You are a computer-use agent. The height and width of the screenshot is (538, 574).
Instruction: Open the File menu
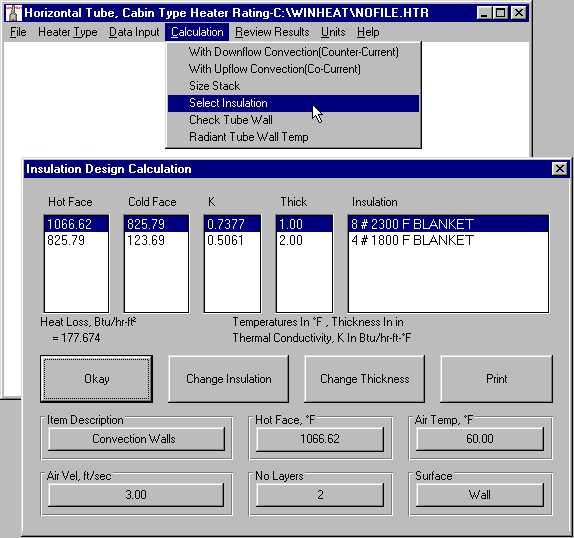18,32
